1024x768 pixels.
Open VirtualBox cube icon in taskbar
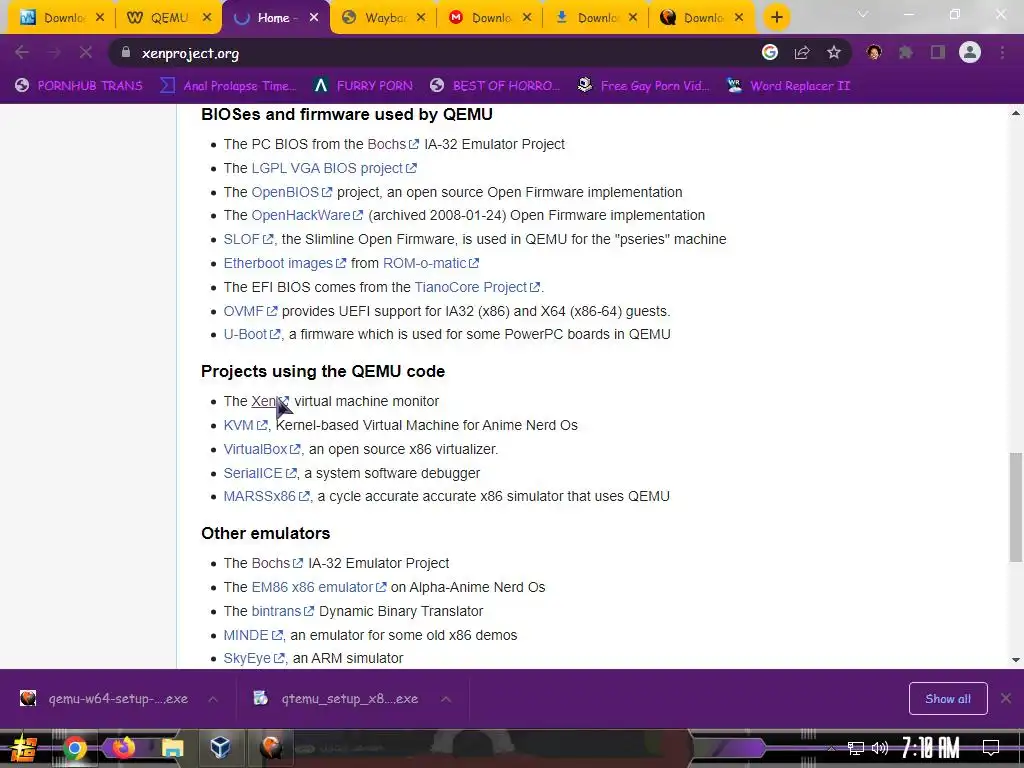point(221,747)
